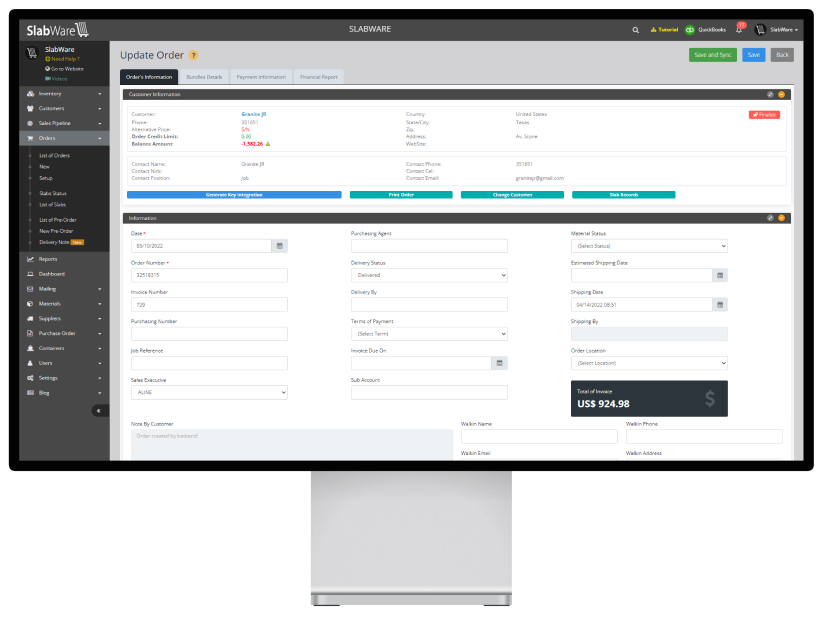Open the calendar for Estimated Shipping Date
The width and height of the screenshot is (823, 621).
coord(720,275)
